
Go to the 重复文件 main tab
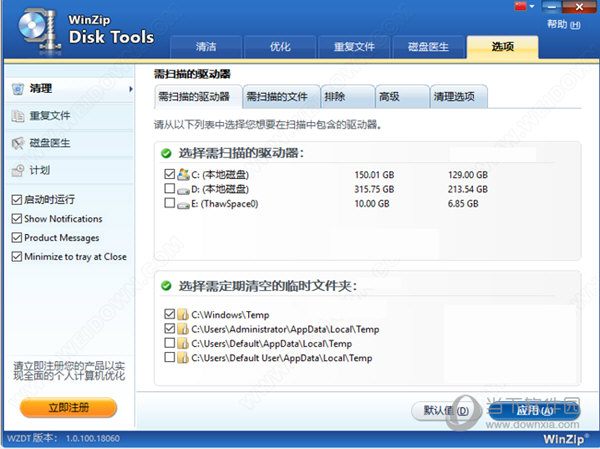[354, 47]
